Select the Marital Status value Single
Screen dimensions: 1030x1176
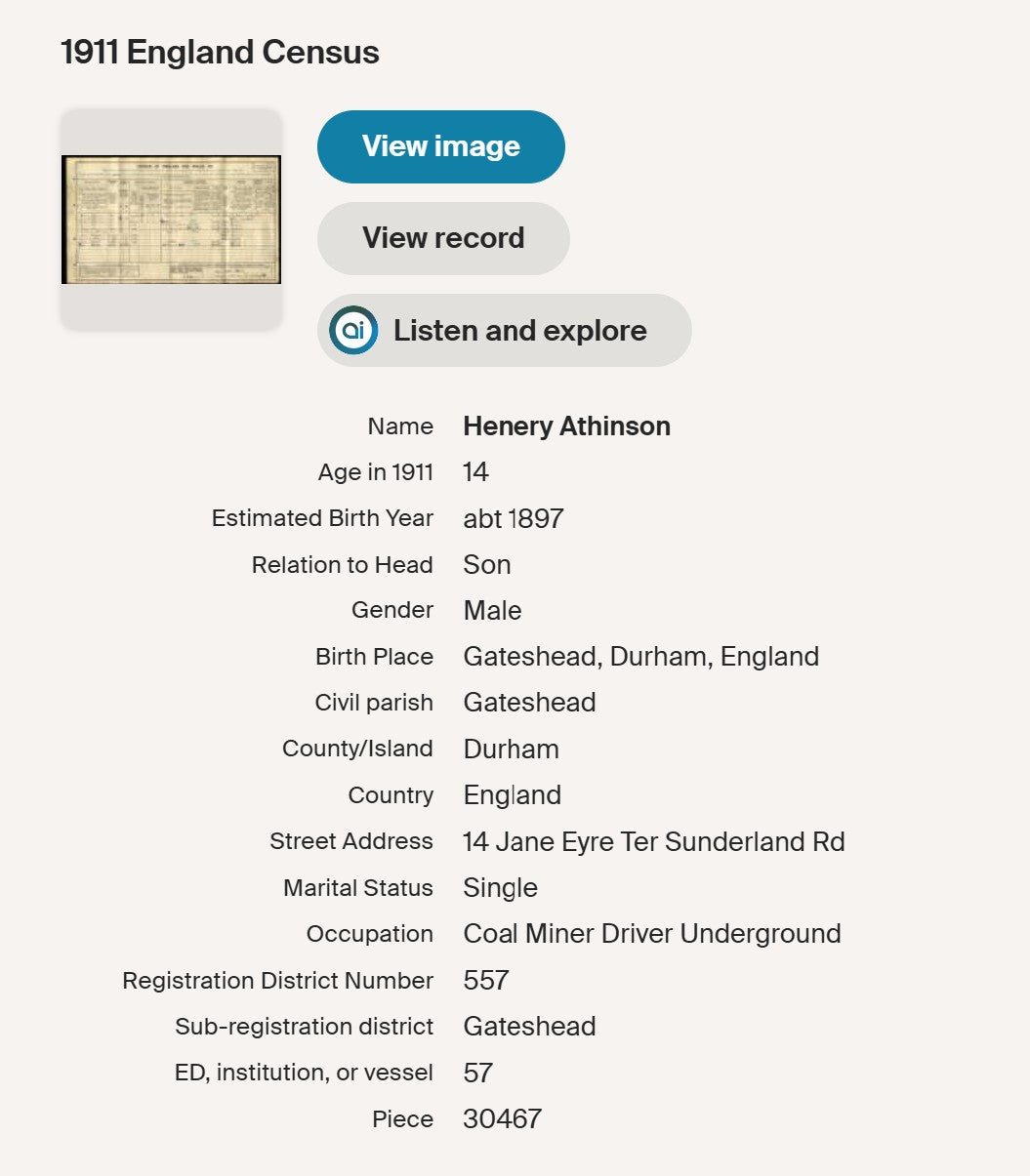[500, 888]
